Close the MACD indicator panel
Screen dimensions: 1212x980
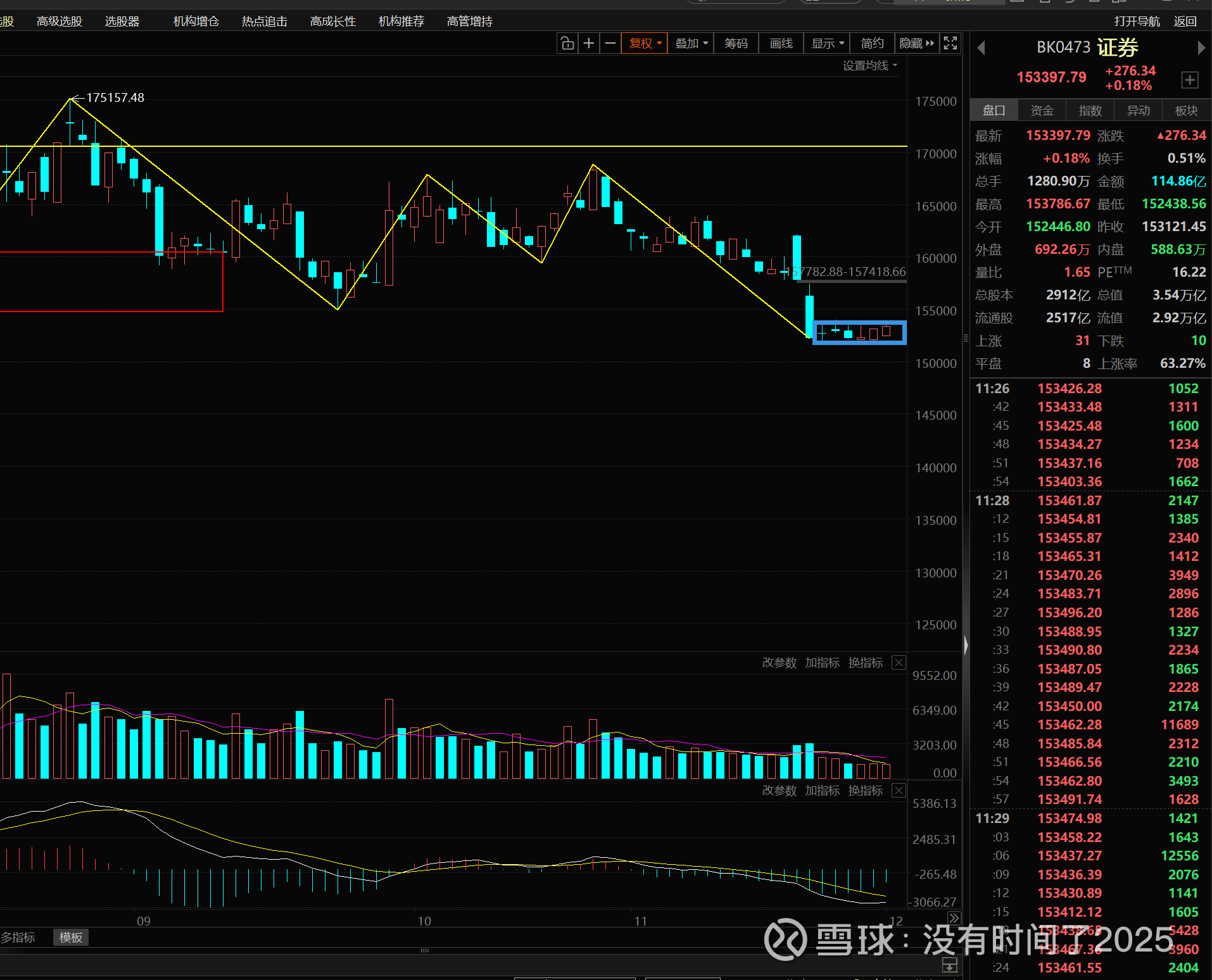point(899,791)
